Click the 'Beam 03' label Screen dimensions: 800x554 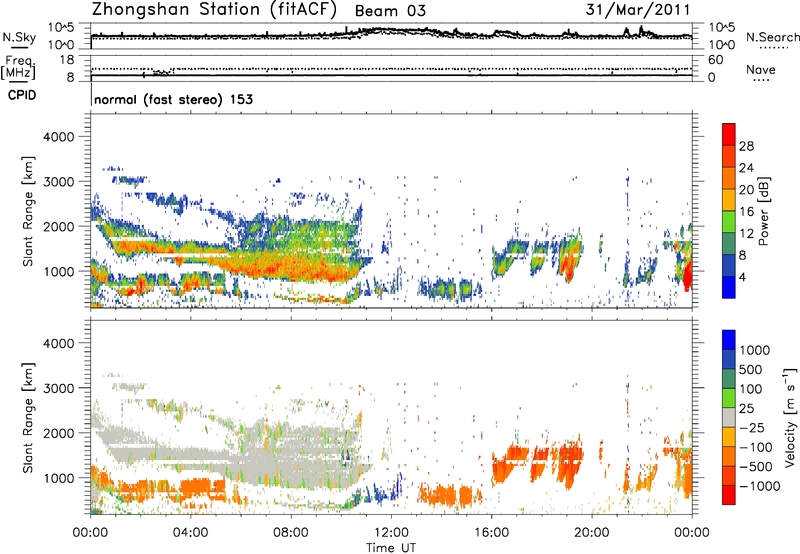coord(390,11)
